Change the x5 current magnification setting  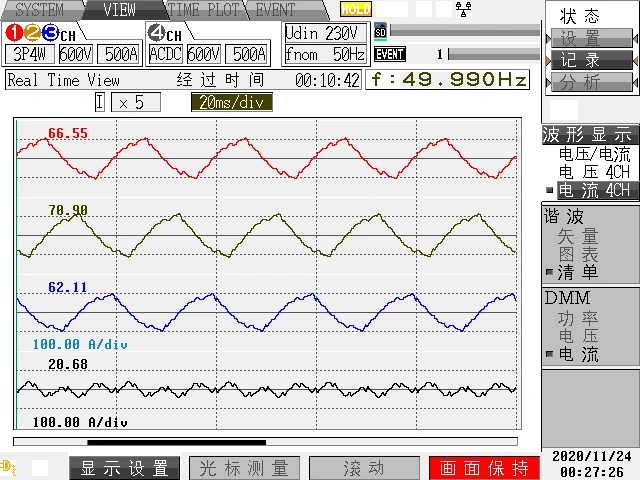pyautogui.click(x=133, y=102)
